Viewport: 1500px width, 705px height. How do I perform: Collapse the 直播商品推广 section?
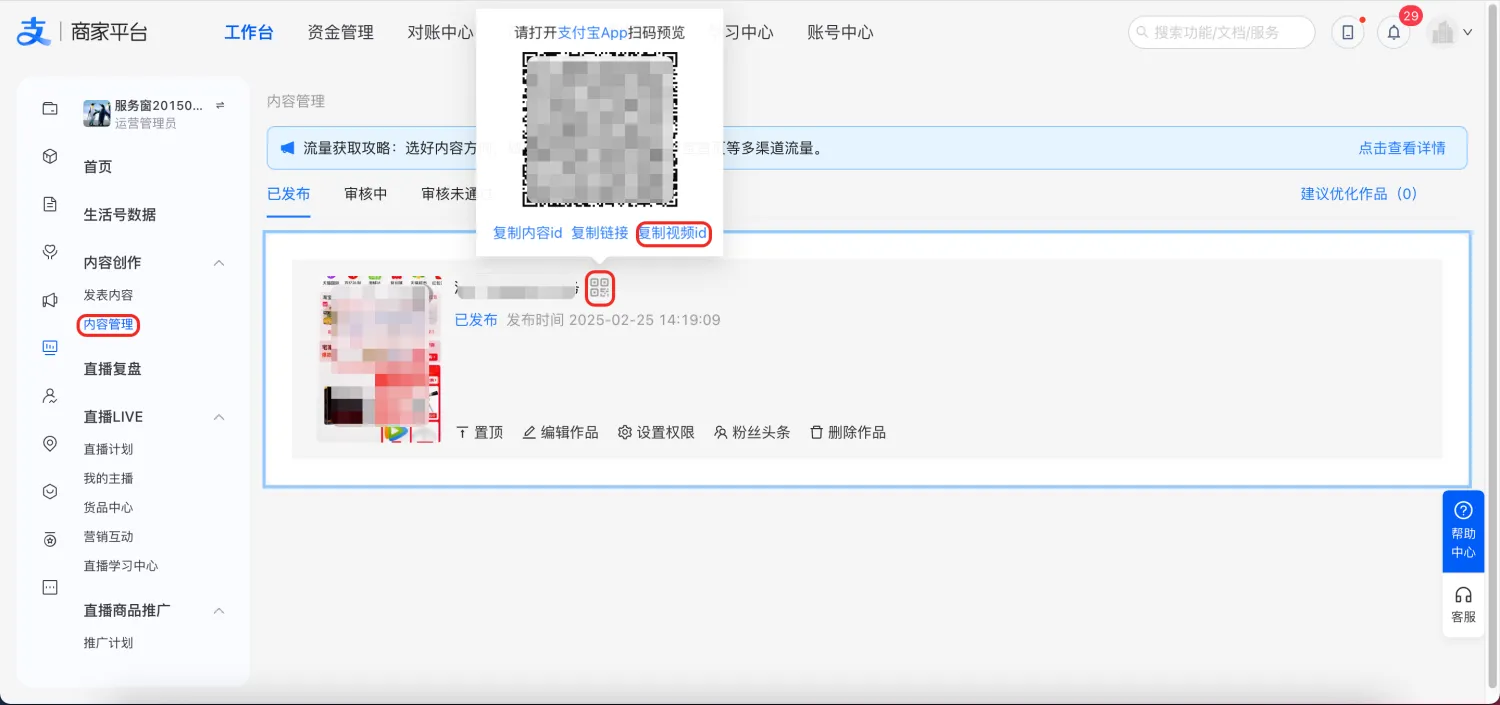tap(219, 611)
